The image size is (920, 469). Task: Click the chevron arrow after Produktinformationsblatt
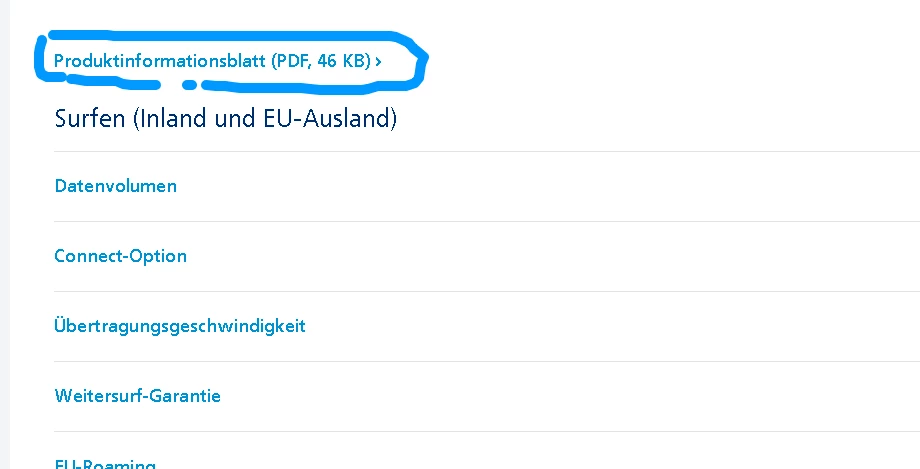379,62
